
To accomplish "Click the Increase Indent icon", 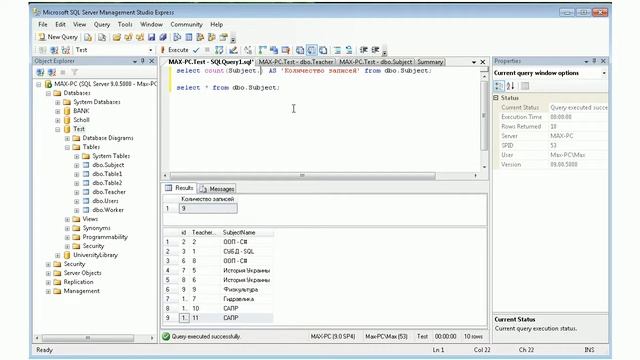I will pos(375,50).
